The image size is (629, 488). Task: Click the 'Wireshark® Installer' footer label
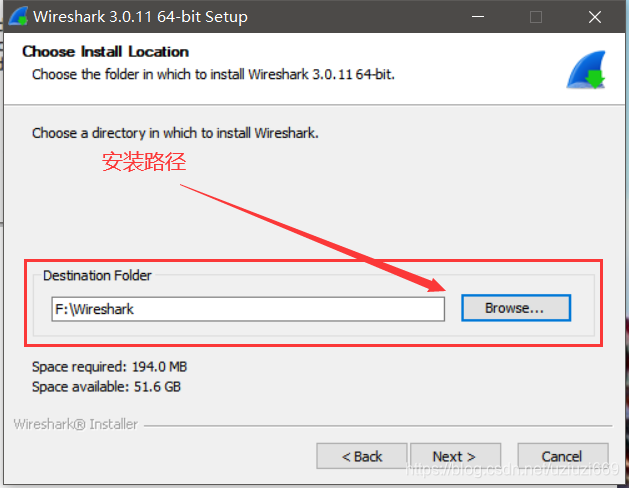point(76,424)
